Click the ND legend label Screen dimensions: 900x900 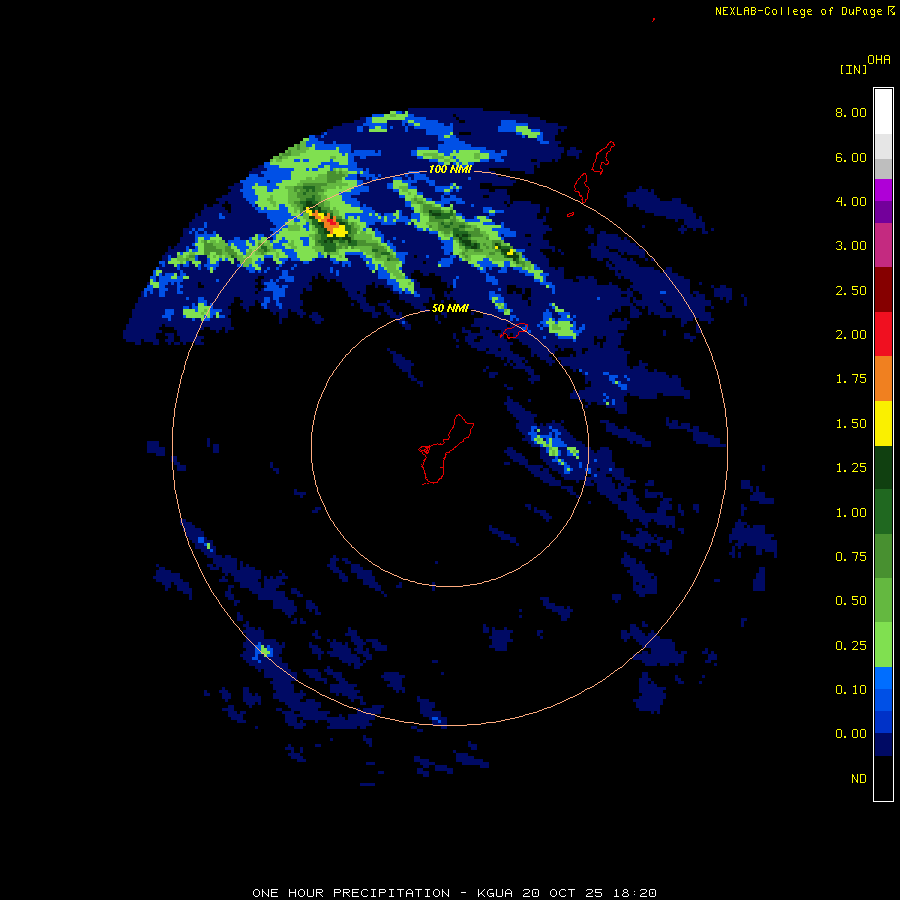click(859, 779)
